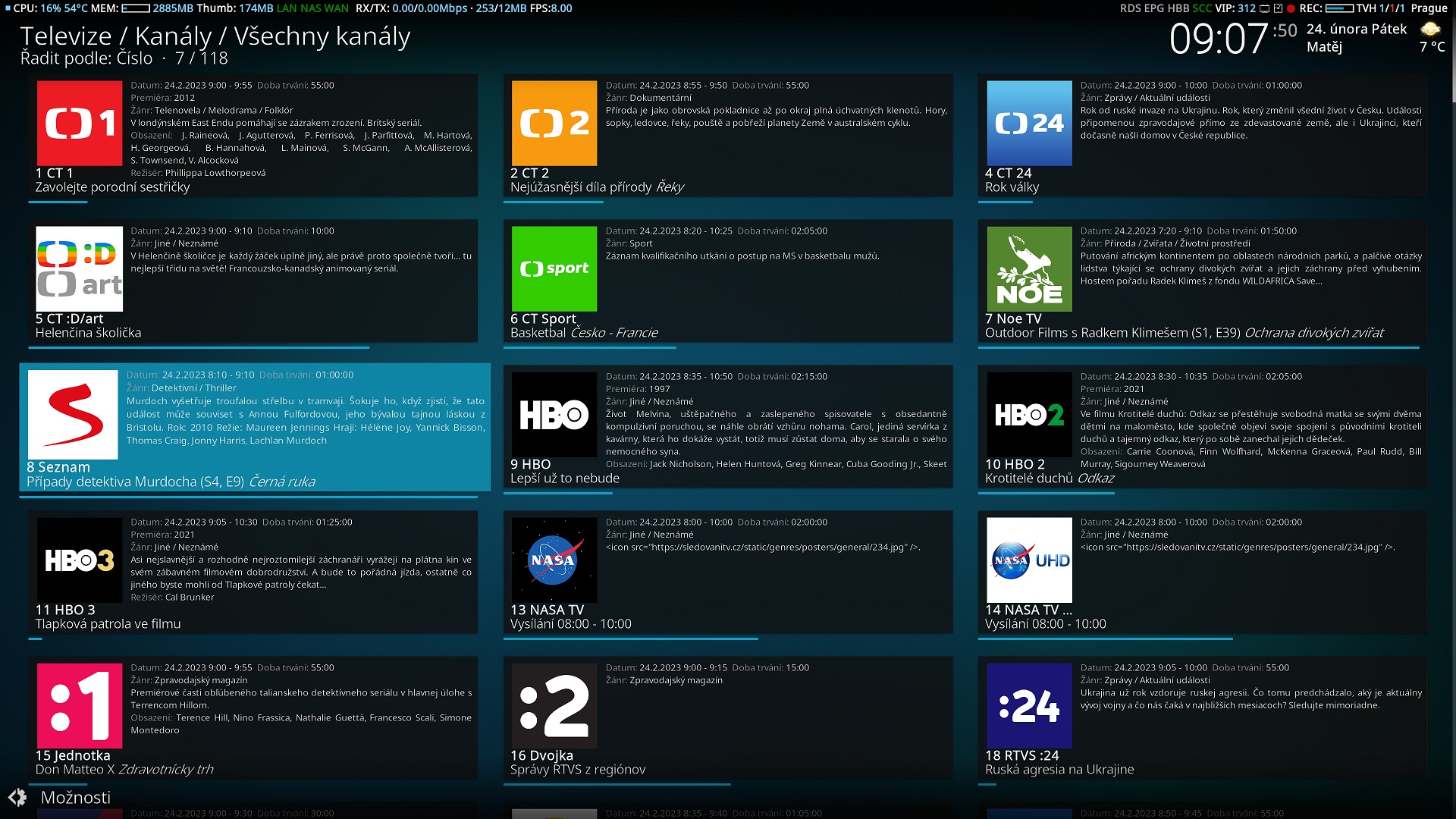Open the Možnosti options menu
The height and width of the screenshot is (819, 1456).
[75, 797]
